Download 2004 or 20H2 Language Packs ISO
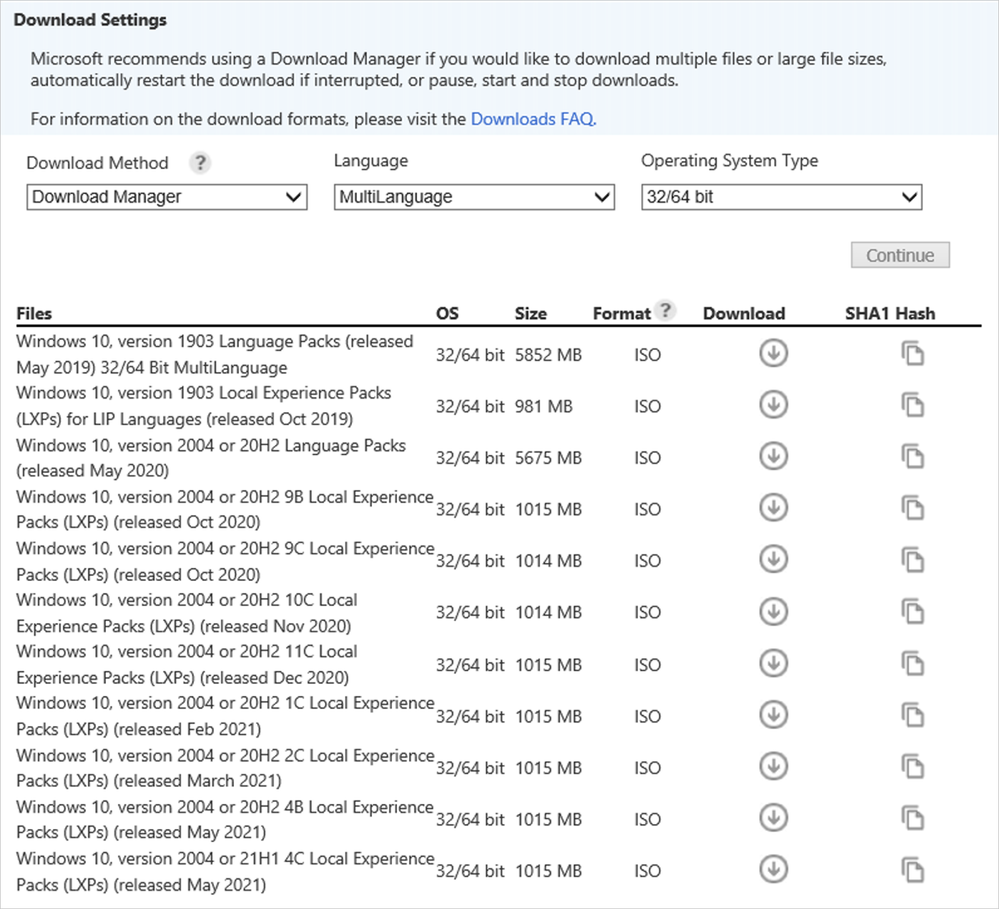The image size is (999, 909). (x=773, y=456)
